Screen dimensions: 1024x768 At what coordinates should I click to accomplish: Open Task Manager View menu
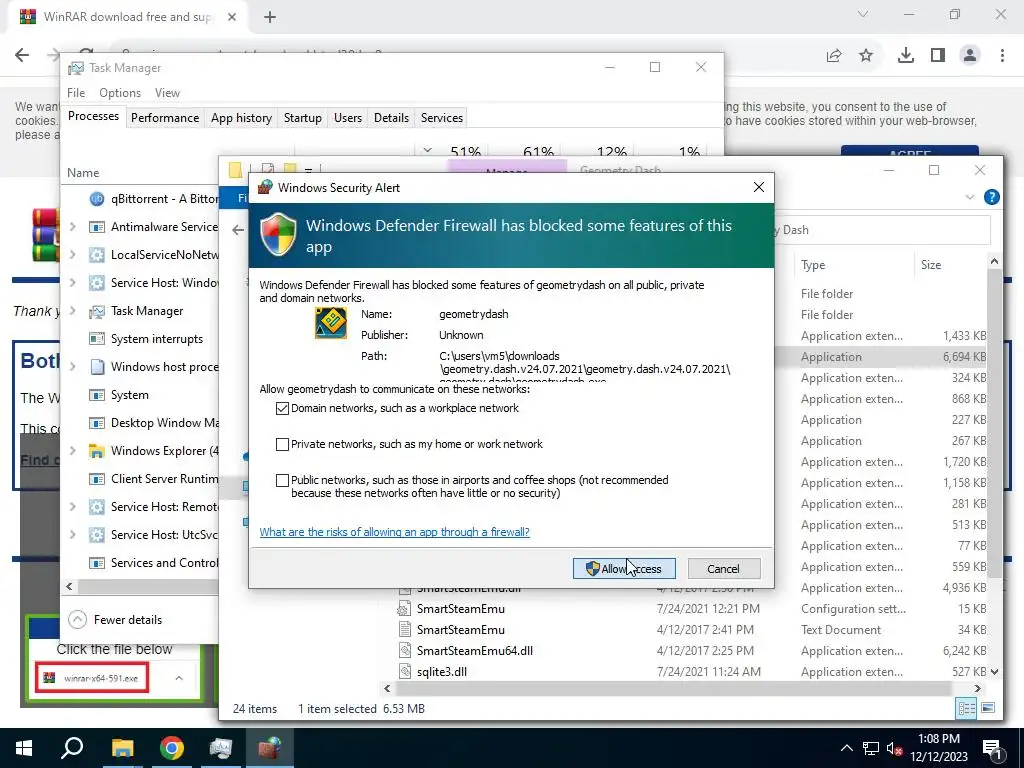coord(167,93)
